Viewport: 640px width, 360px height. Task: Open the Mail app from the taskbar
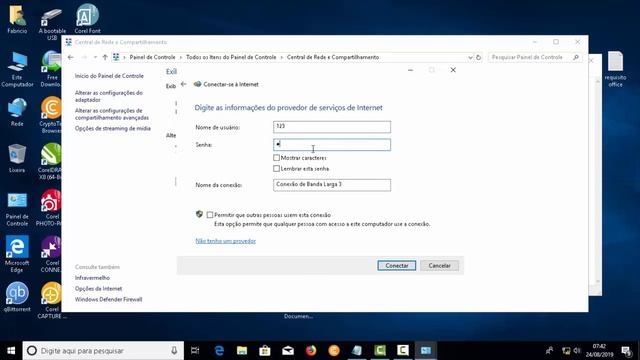pos(288,350)
